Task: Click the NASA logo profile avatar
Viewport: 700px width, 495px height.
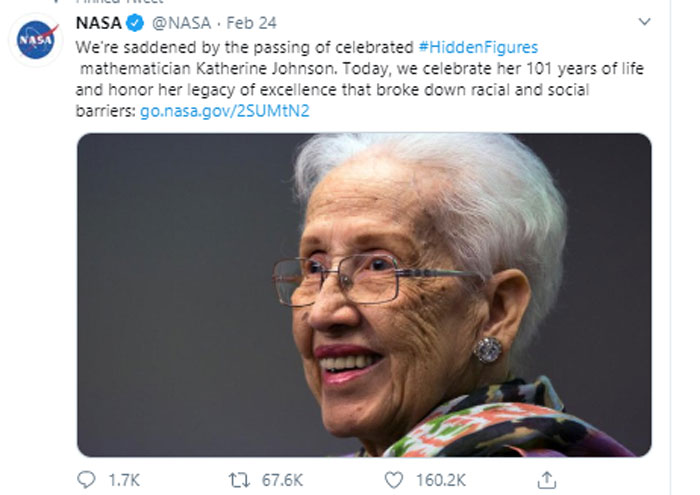Action: 37,42
